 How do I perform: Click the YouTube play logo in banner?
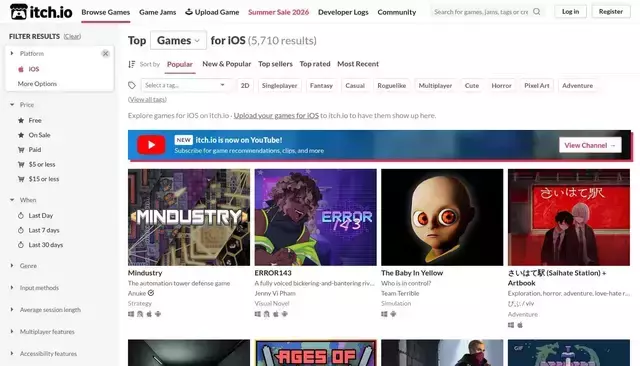[x=151, y=145]
